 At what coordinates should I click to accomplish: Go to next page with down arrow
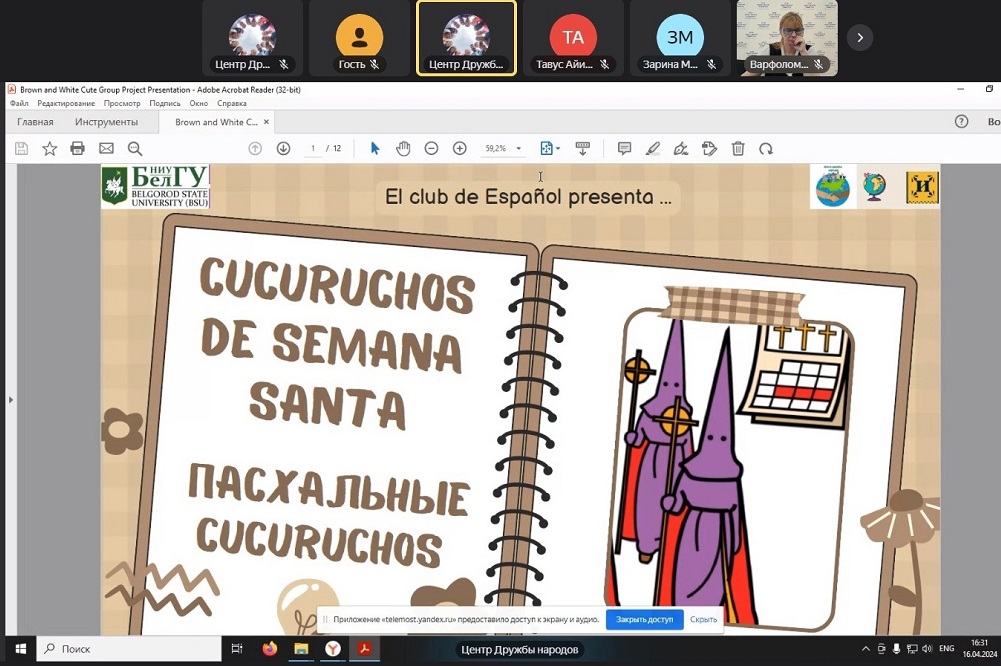283,148
